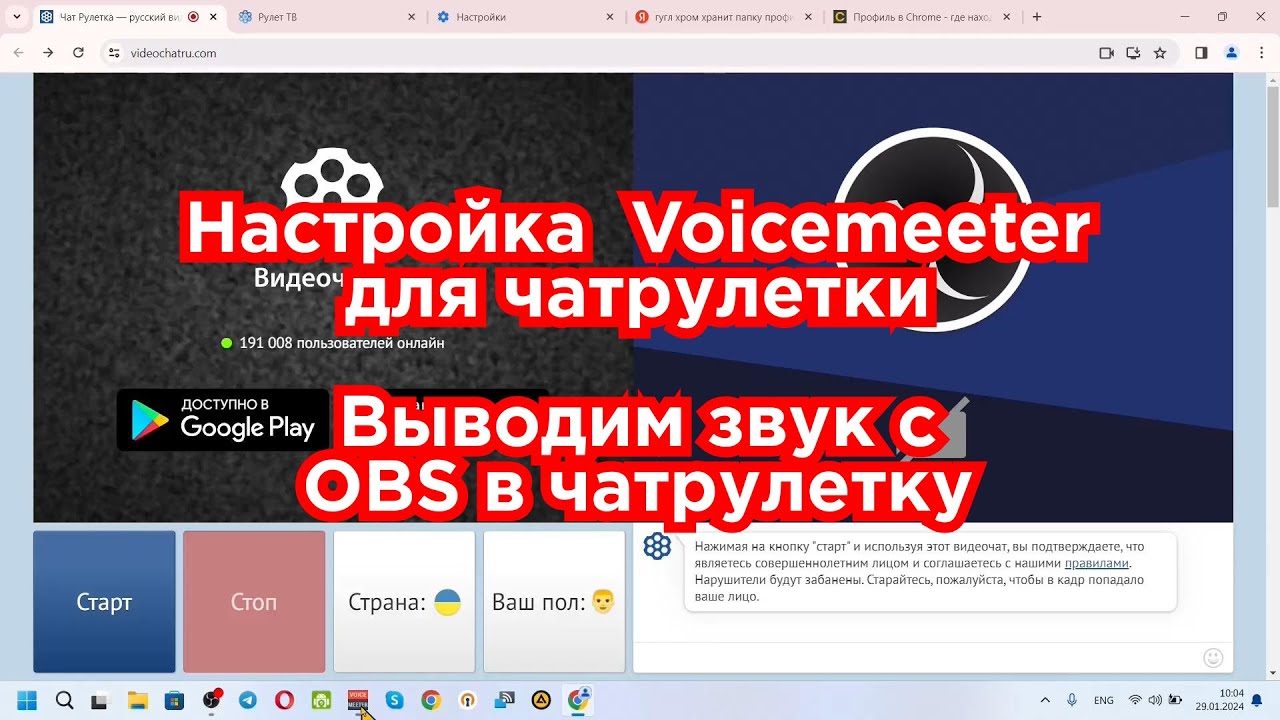Open the Chrome profile avatar menu
This screenshot has width=1280, height=720.
1232,53
